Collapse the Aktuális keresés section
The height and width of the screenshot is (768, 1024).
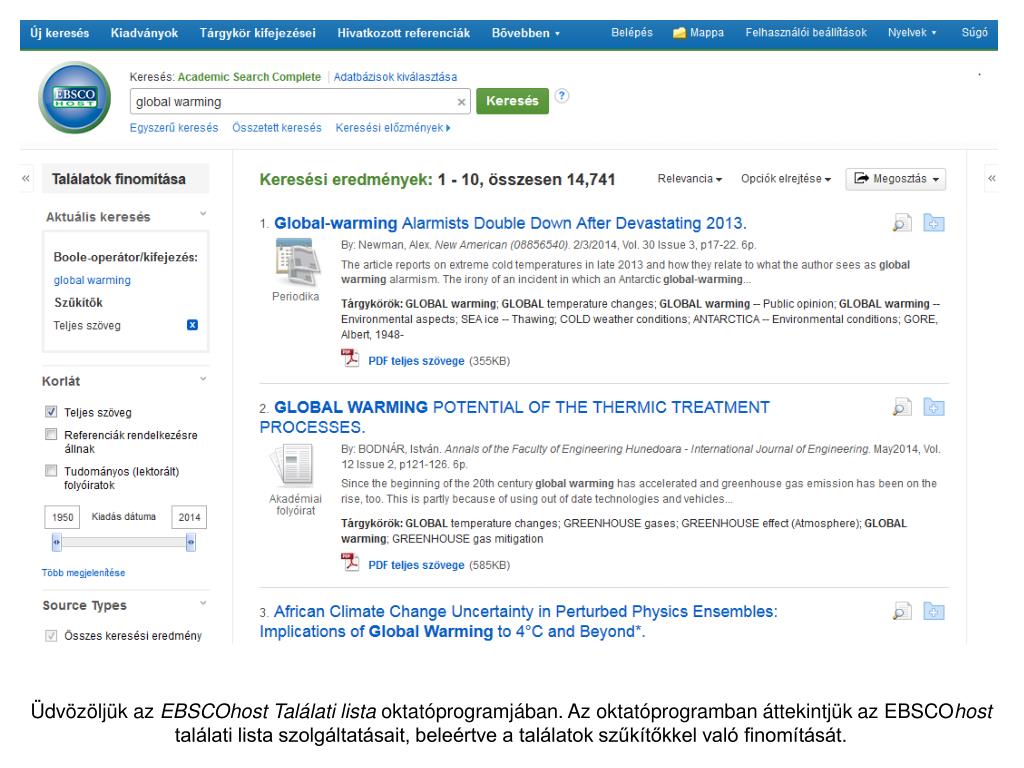(x=203, y=214)
